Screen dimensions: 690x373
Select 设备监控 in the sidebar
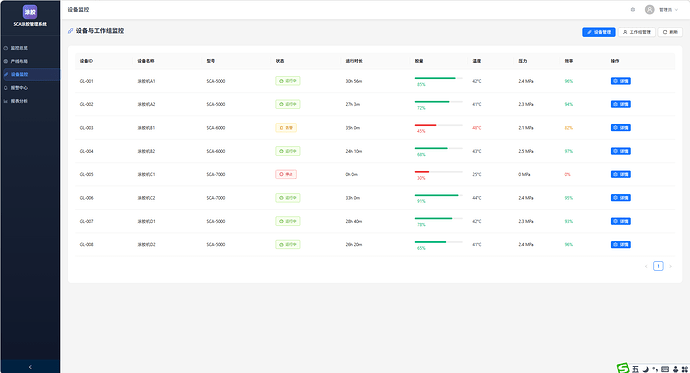[31, 74]
